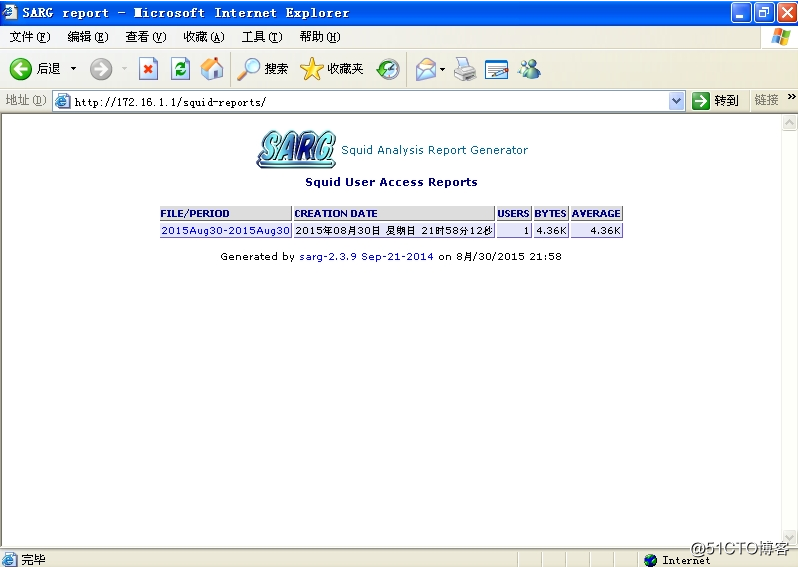Restore down the Internet Explorer window
This screenshot has width=799, height=567.
click(764, 13)
